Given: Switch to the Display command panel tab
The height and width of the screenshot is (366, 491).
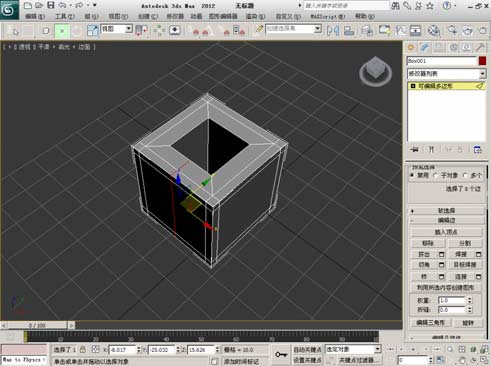Looking at the screenshot, I should coord(467,47).
